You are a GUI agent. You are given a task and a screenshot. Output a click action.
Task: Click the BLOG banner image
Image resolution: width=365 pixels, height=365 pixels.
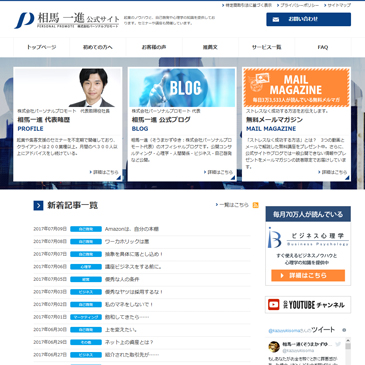pyautogui.click(x=182, y=87)
